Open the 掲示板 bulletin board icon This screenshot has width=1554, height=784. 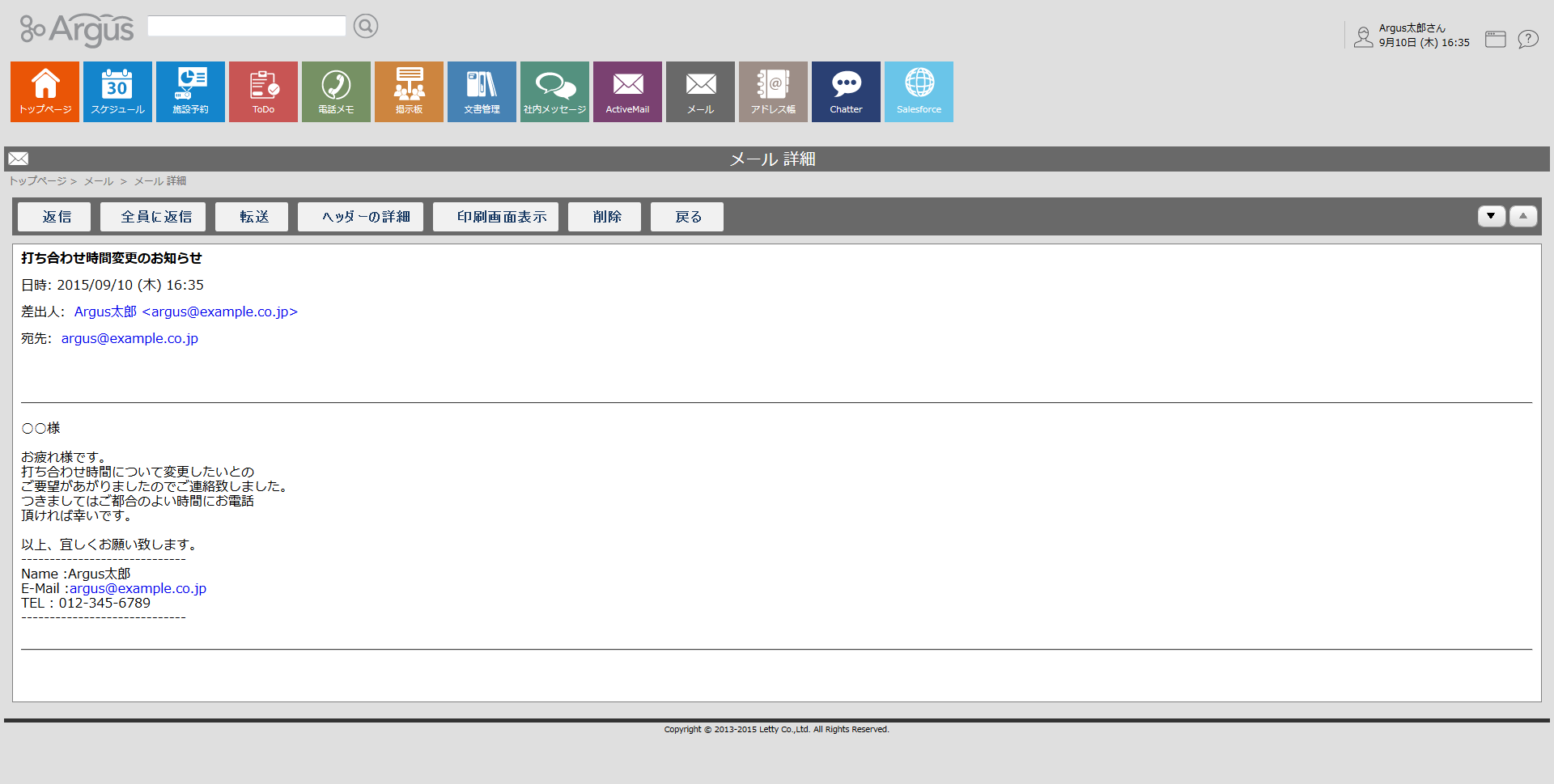(x=409, y=91)
